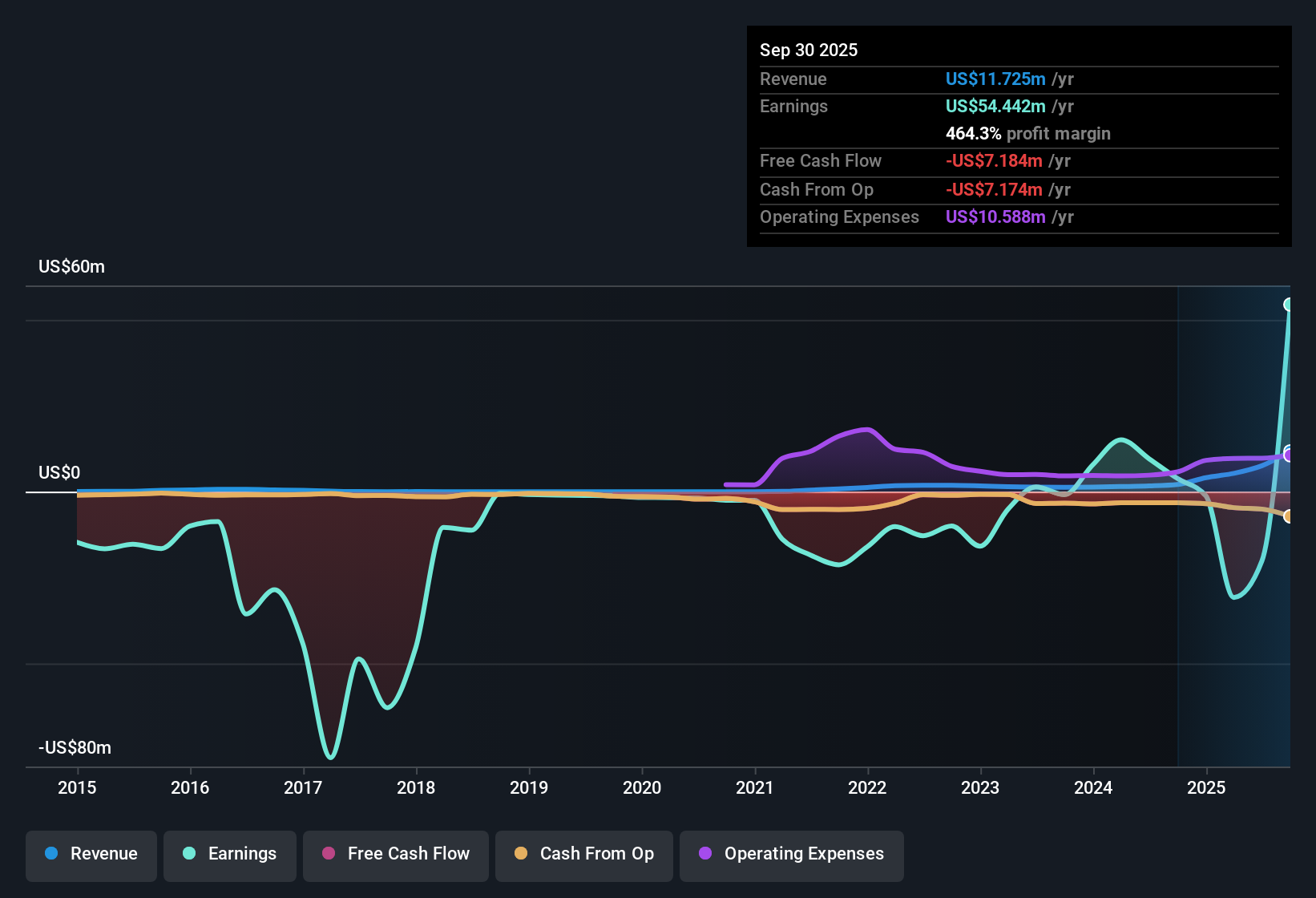The image size is (1316, 898).
Task: Select the Operating Expenses endpoint marker
Action: (x=1288, y=455)
